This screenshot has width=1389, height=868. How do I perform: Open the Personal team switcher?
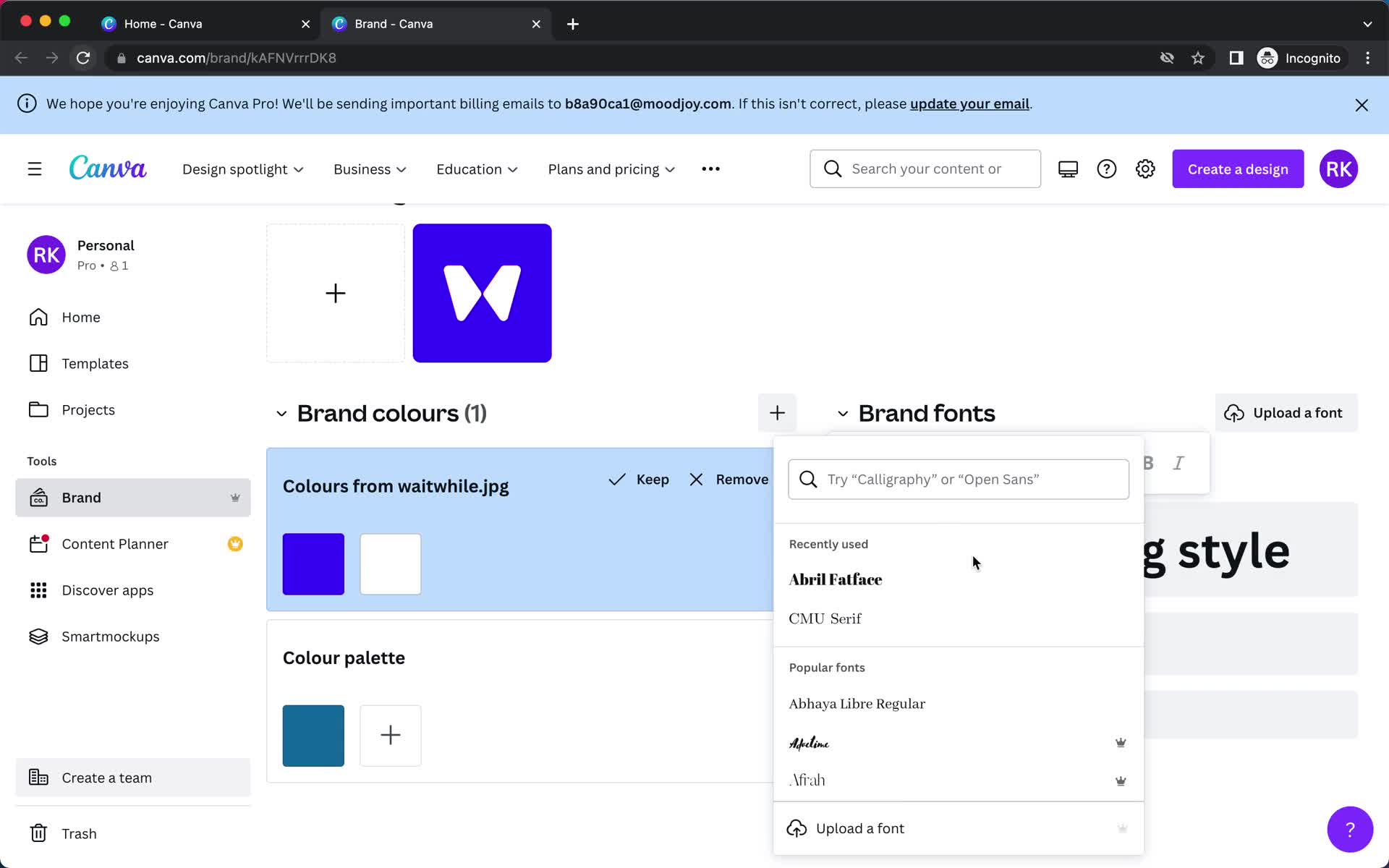coord(133,255)
